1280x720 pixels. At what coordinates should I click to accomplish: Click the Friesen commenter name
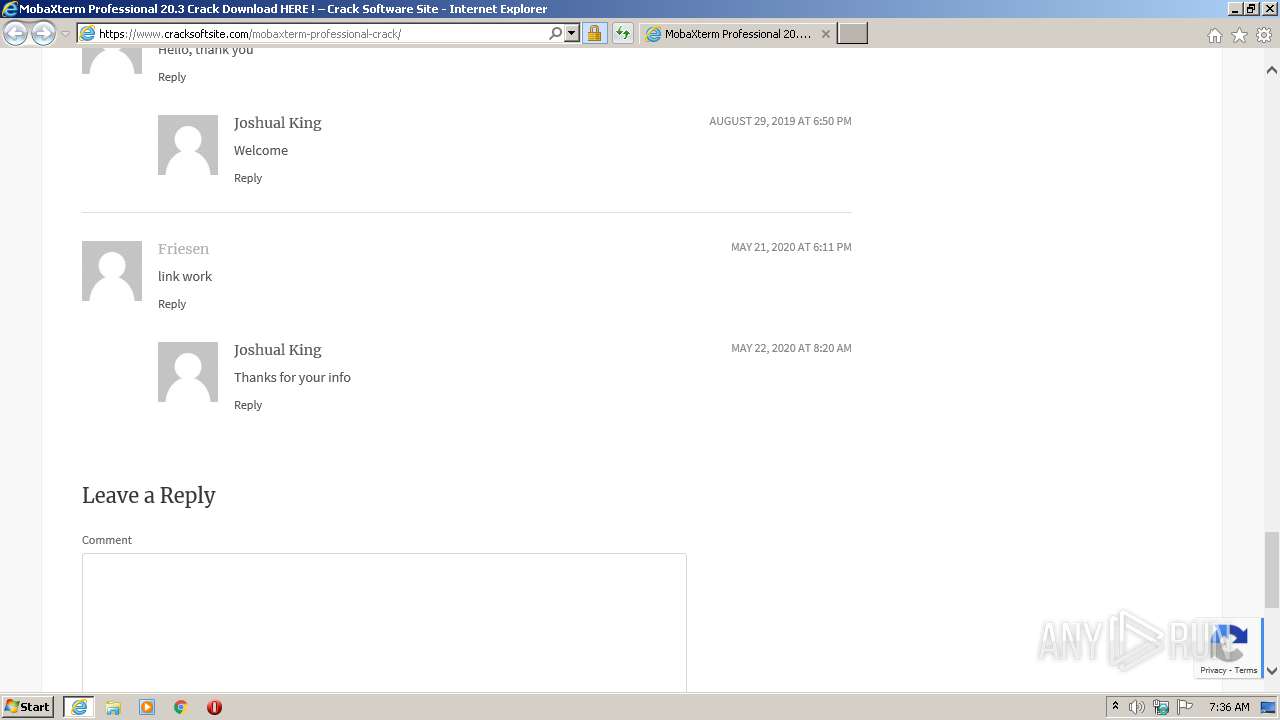click(x=183, y=249)
